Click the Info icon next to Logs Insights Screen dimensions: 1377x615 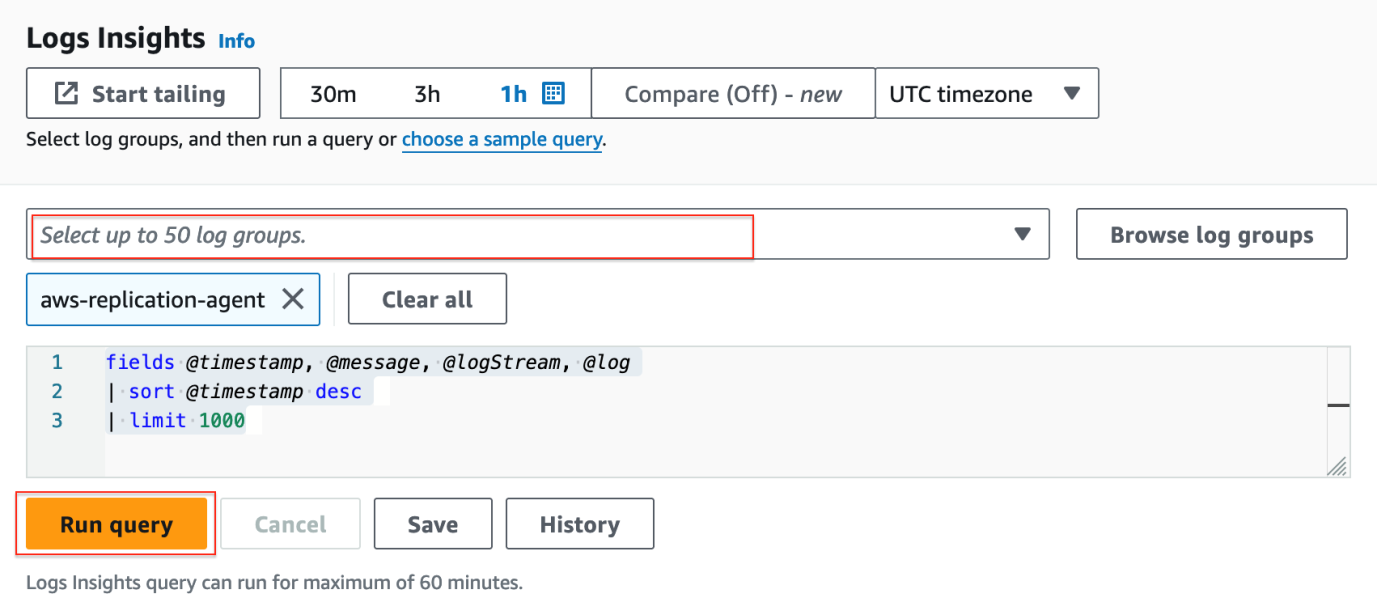tap(236, 41)
